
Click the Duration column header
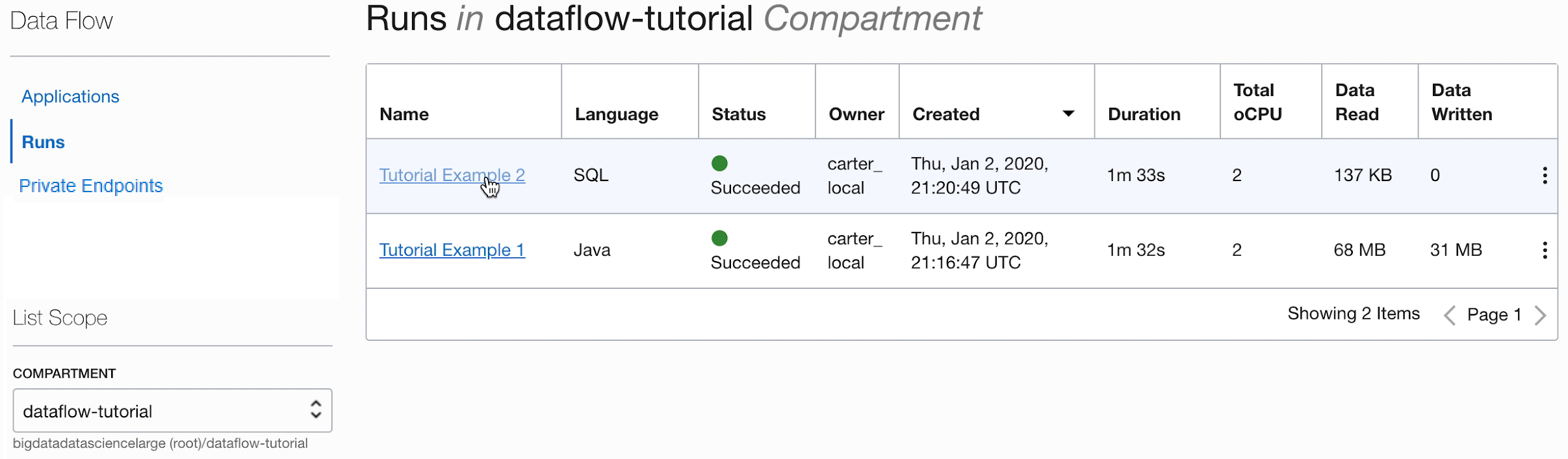1144,114
